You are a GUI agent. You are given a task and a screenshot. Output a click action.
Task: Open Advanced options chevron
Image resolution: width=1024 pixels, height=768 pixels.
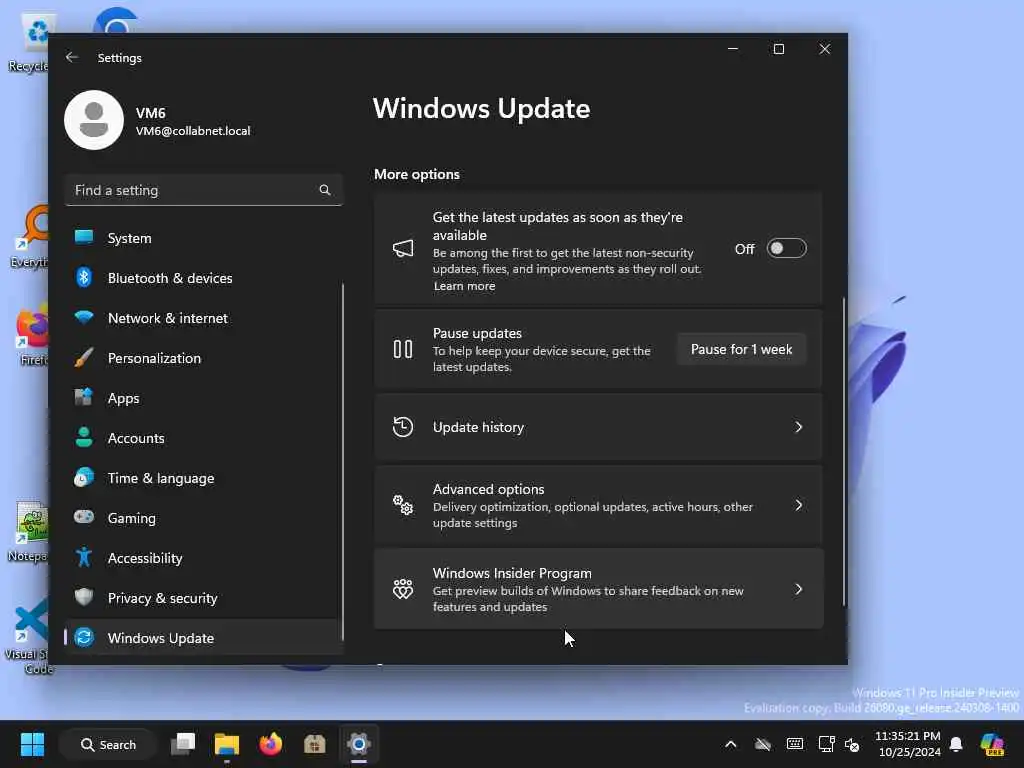[798, 505]
